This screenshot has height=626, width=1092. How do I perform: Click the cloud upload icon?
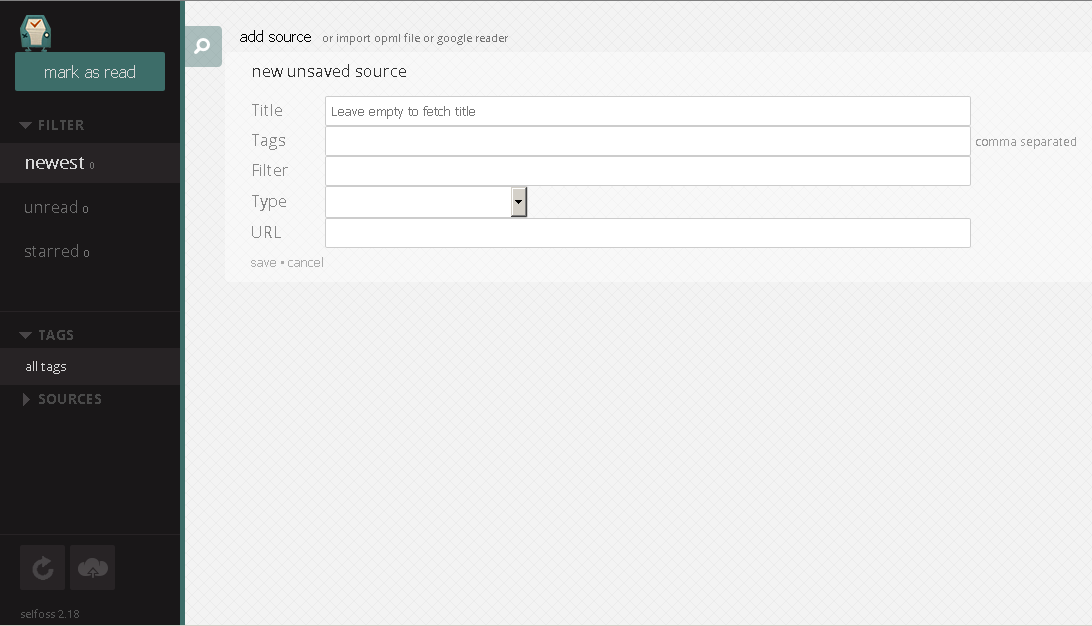point(93,568)
